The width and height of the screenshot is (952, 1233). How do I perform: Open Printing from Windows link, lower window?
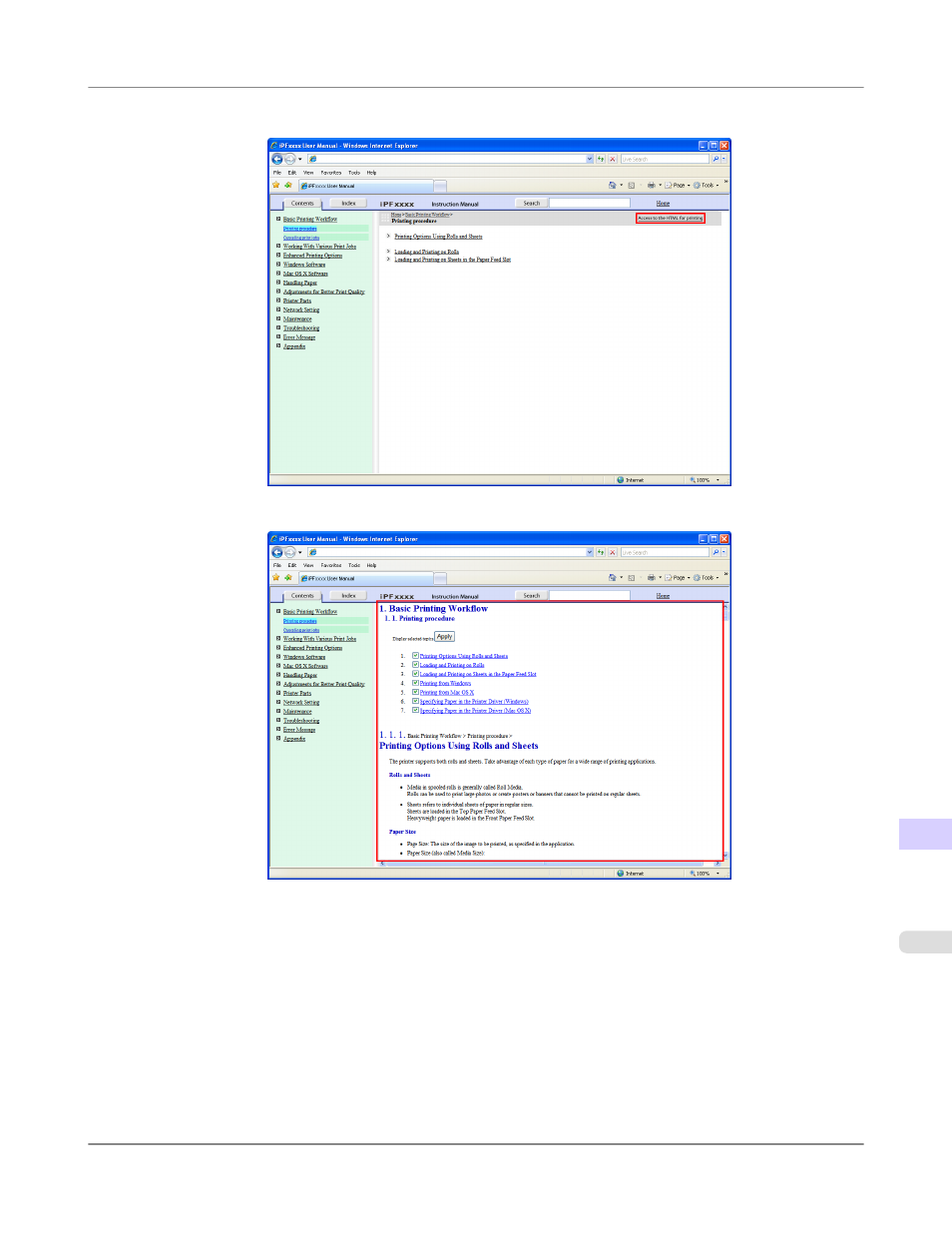tap(445, 683)
